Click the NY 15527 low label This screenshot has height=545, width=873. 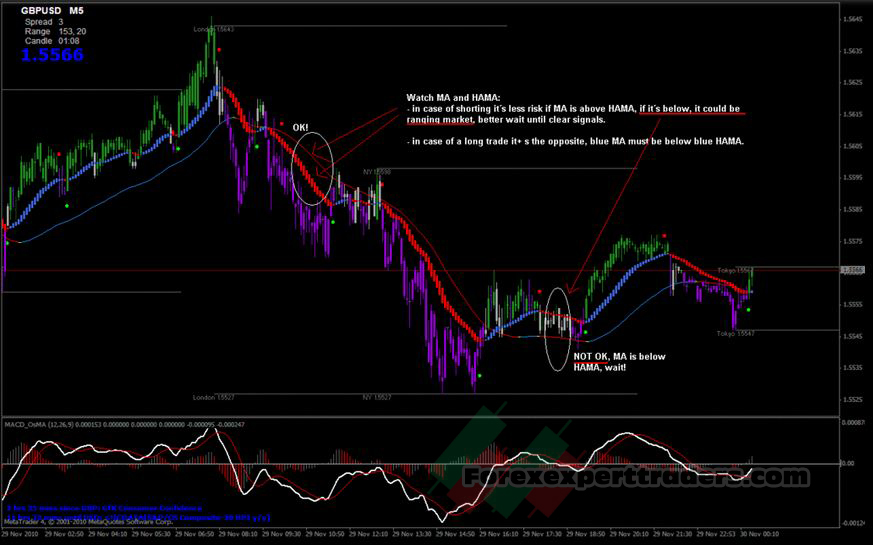[x=376, y=397]
